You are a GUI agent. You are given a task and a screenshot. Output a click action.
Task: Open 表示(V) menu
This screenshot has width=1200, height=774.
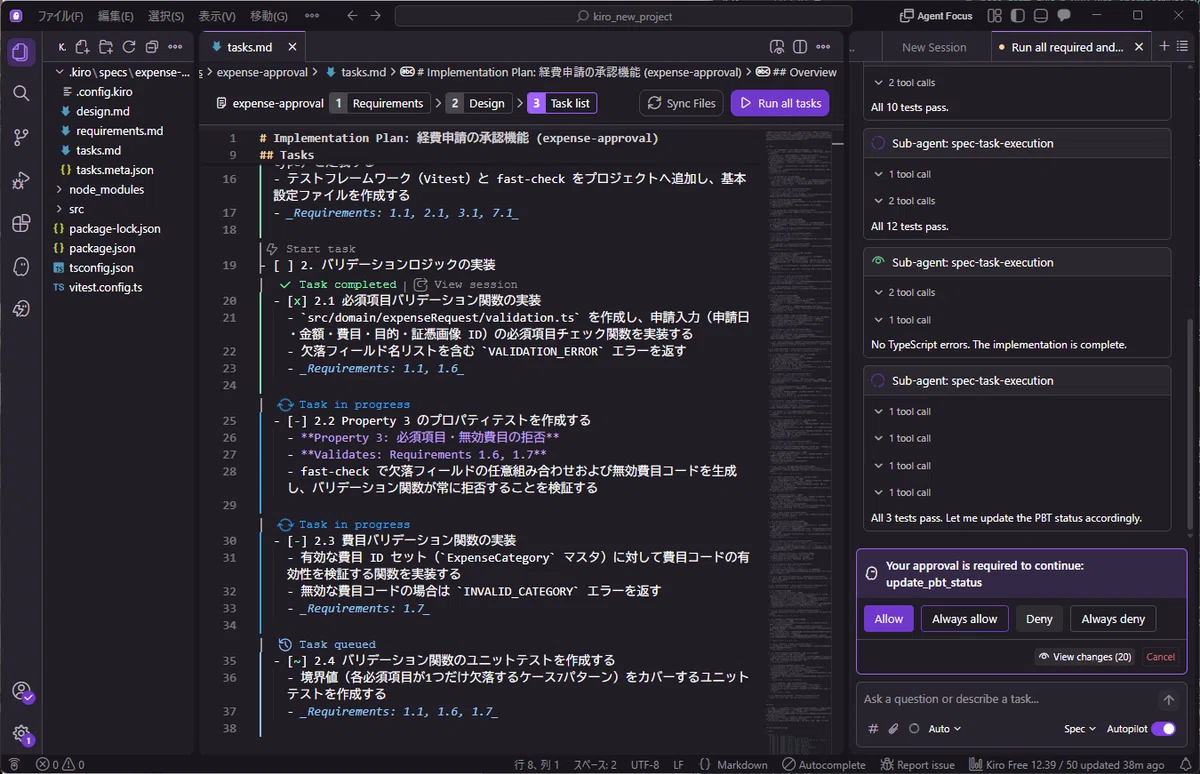pyautogui.click(x=217, y=16)
